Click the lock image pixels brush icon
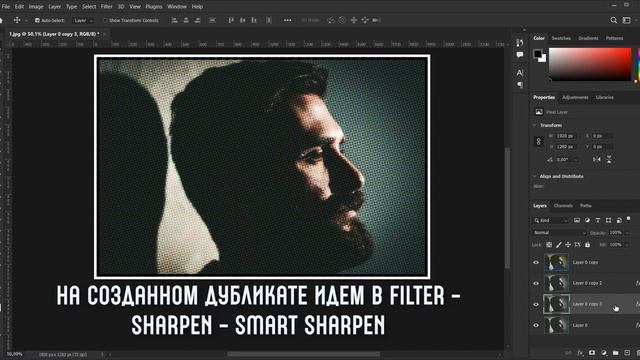 coord(558,245)
